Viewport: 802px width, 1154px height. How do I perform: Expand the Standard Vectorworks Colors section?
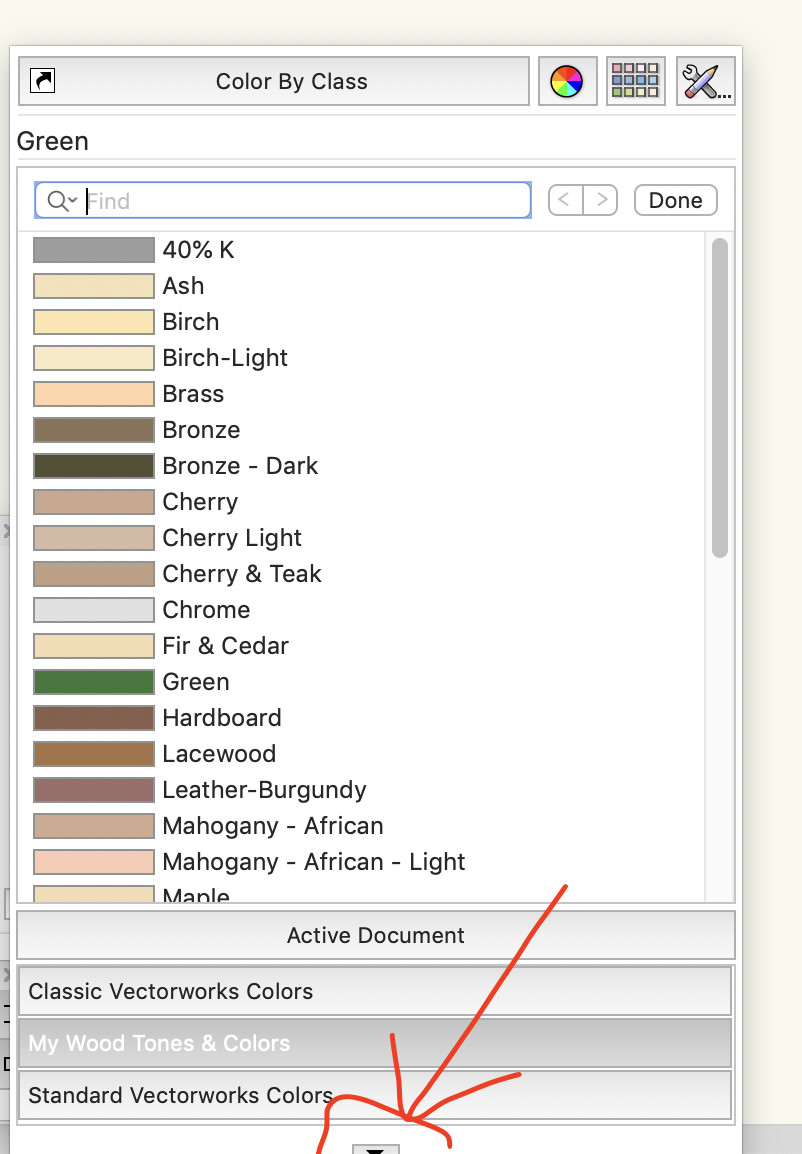(375, 1095)
